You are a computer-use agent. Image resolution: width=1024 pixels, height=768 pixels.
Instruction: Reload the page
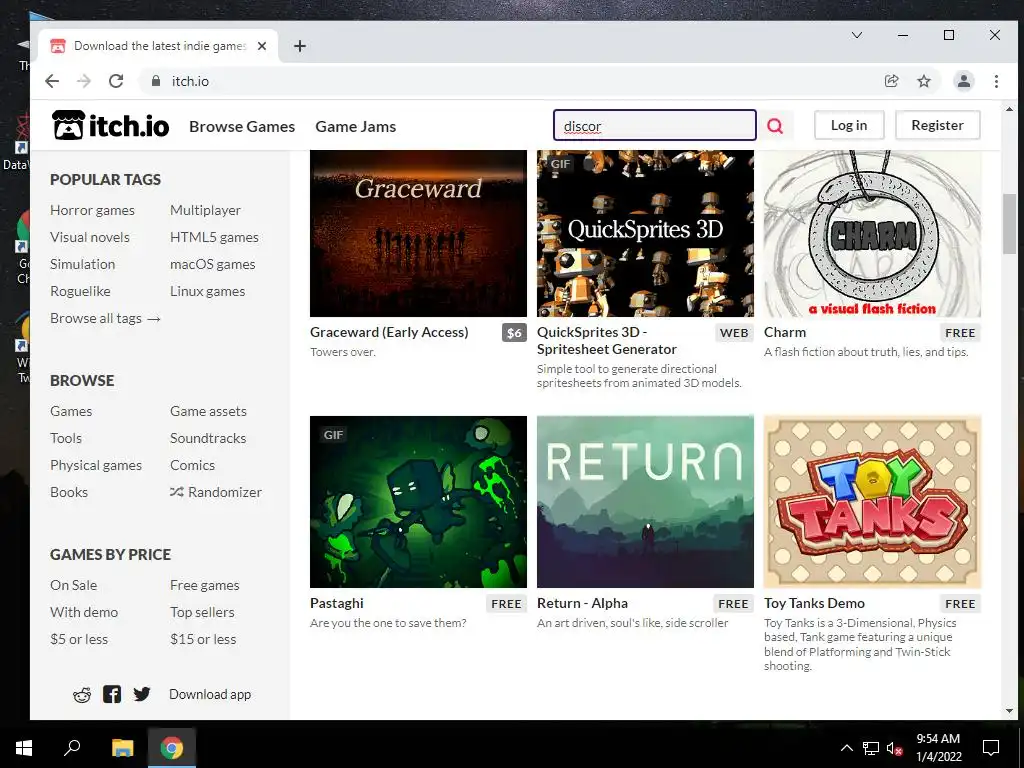tap(116, 81)
